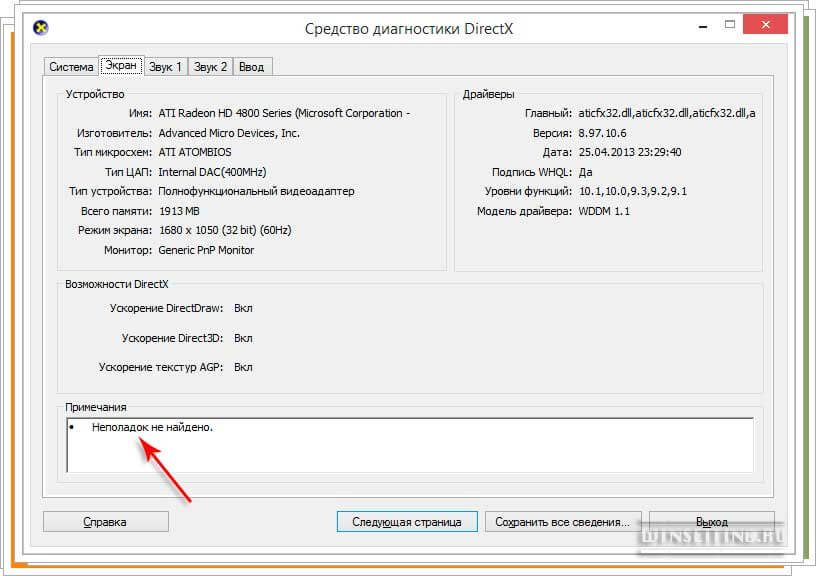Click Сохранить все сведения button
Viewport: 816px width, 576px height.
tap(562, 522)
